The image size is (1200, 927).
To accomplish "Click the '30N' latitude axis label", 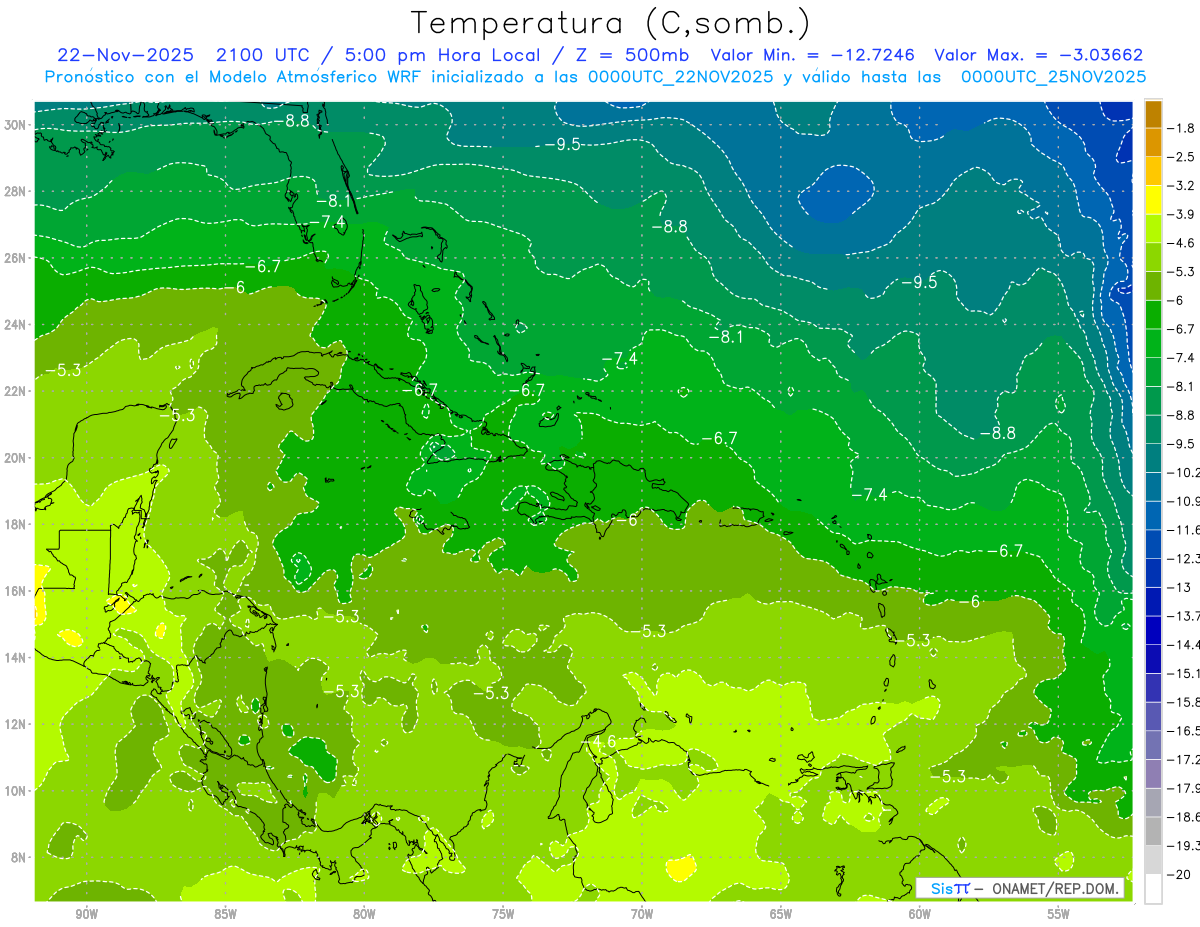I will (x=15, y=125).
